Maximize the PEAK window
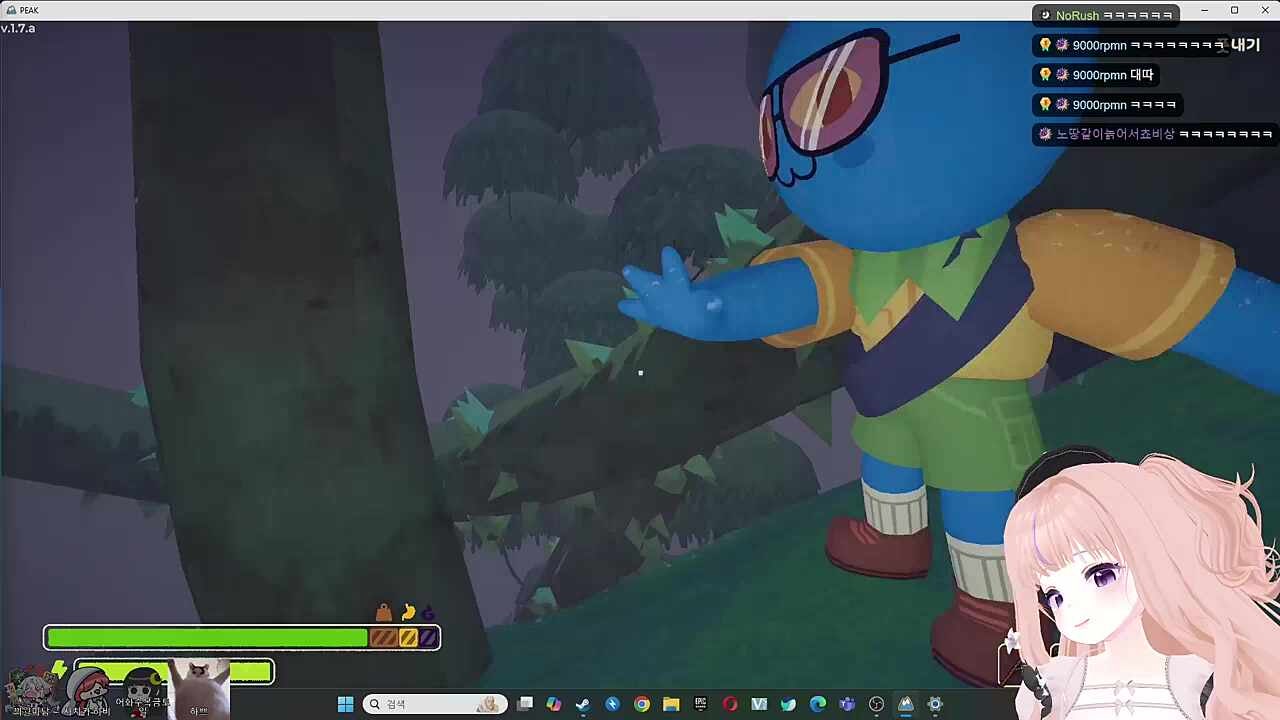Viewport: 1280px width, 720px height. coord(1234,10)
